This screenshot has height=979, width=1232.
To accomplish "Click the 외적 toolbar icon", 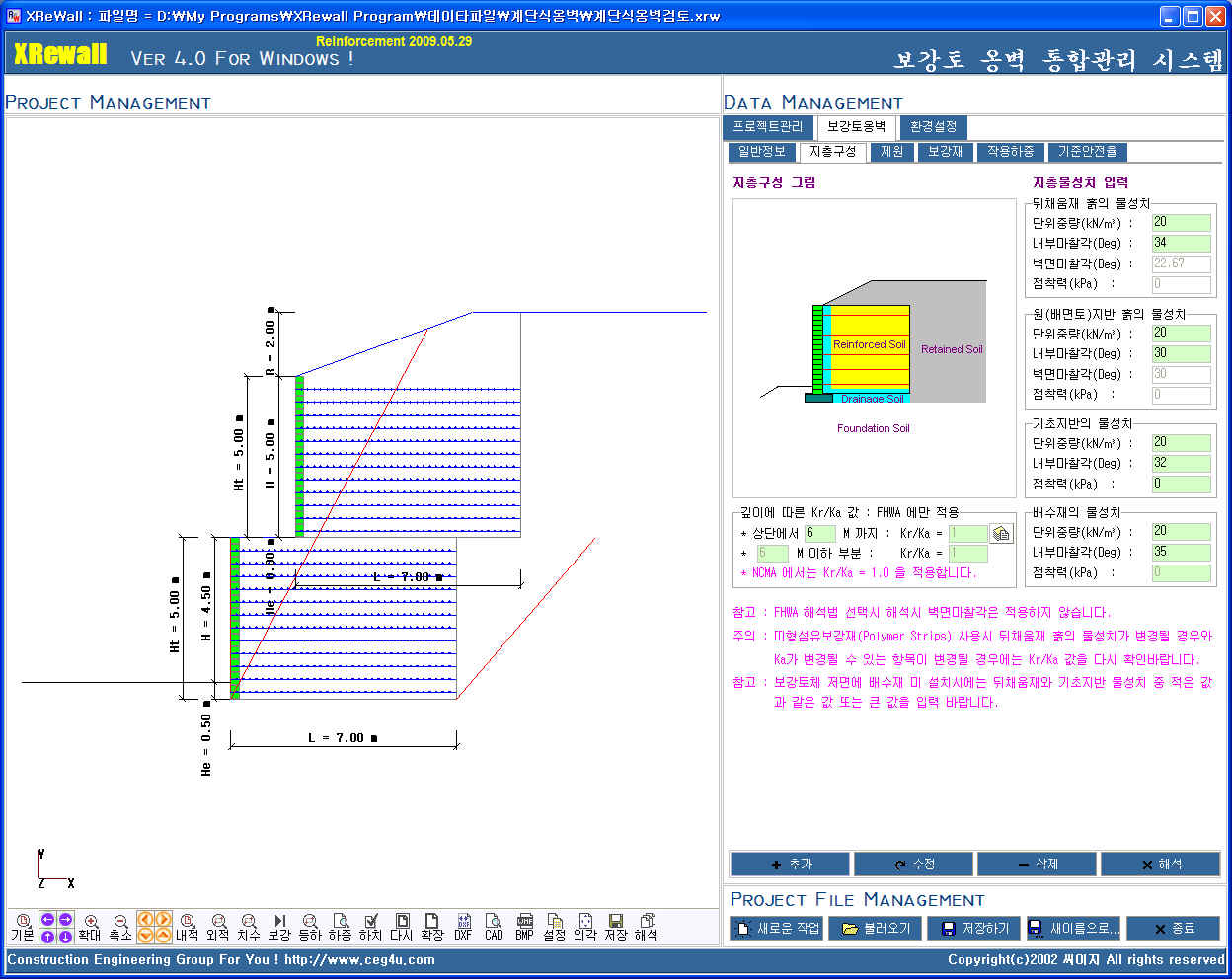I will click(x=218, y=927).
